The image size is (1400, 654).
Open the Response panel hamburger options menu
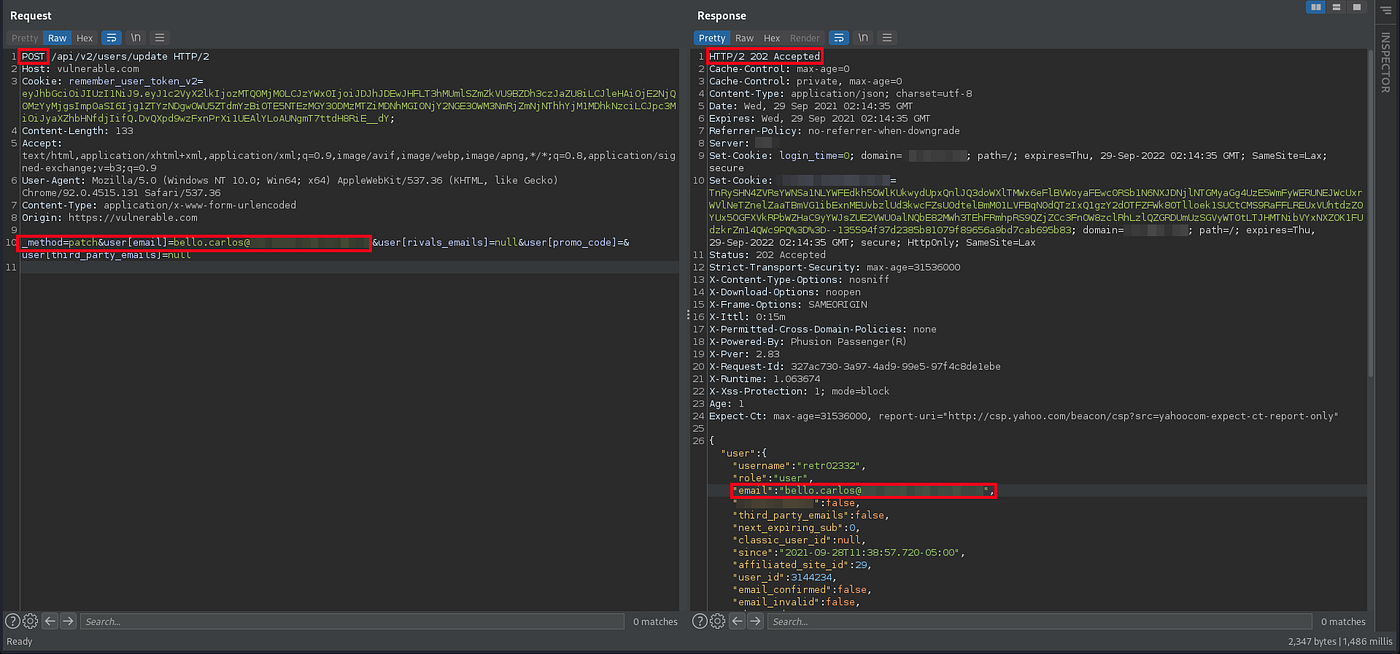pyautogui.click(x=887, y=38)
